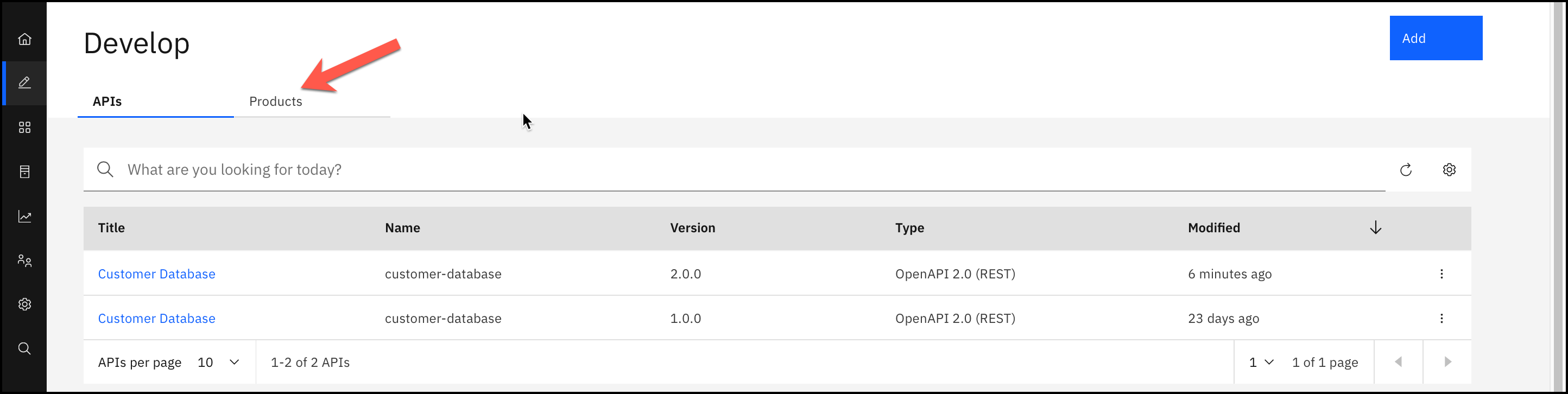The width and height of the screenshot is (1568, 394).
Task: Open the Settings gear in left sidebar
Action: click(x=24, y=304)
